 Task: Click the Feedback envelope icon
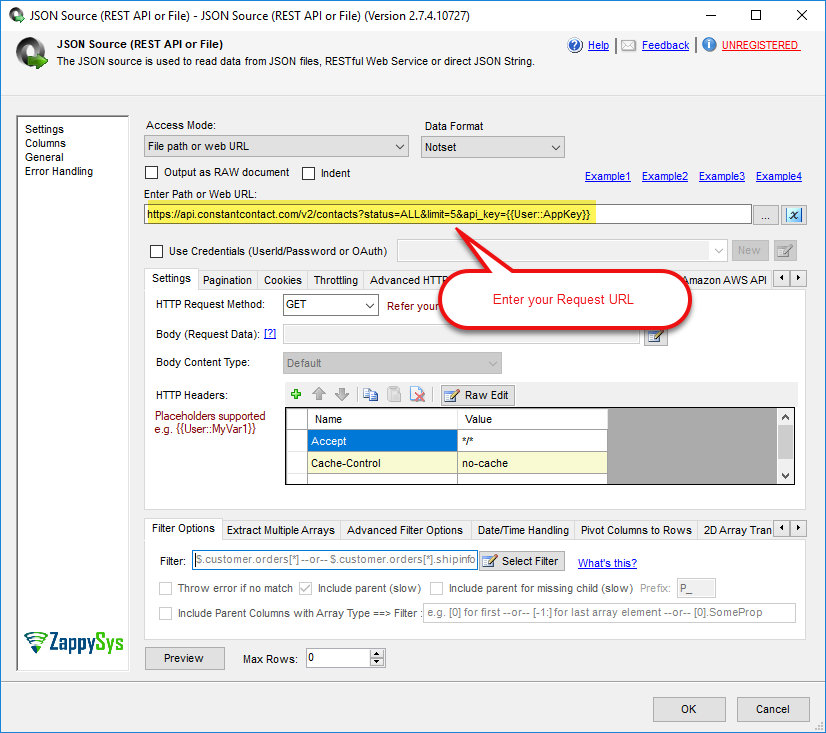628,46
